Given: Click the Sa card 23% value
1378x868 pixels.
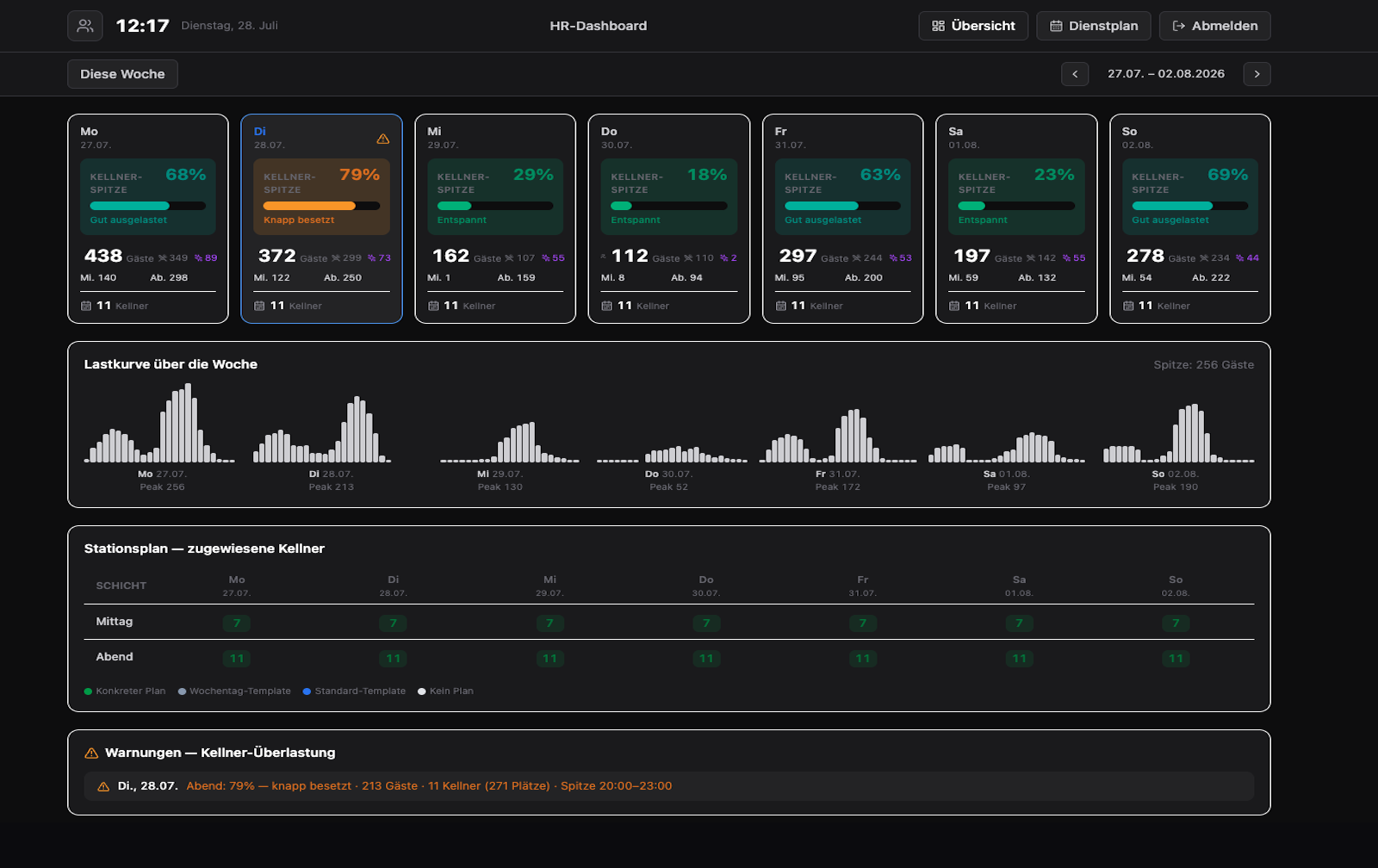Looking at the screenshot, I should coord(1054,175).
